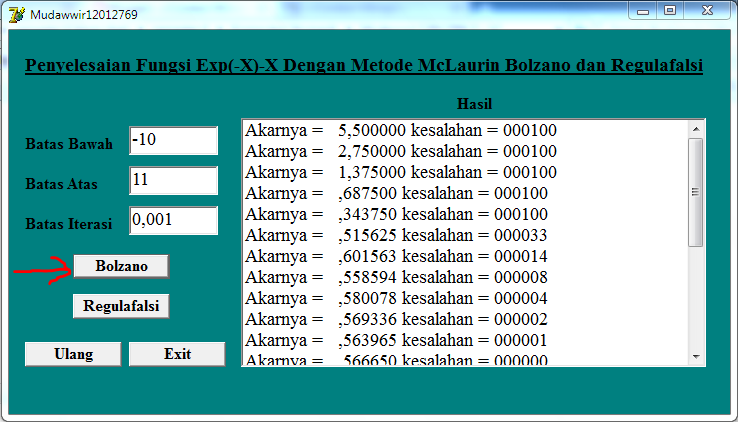This screenshot has width=738, height=422.
Task: Maximize the Mudawwir12012769 window
Action: 670,11
